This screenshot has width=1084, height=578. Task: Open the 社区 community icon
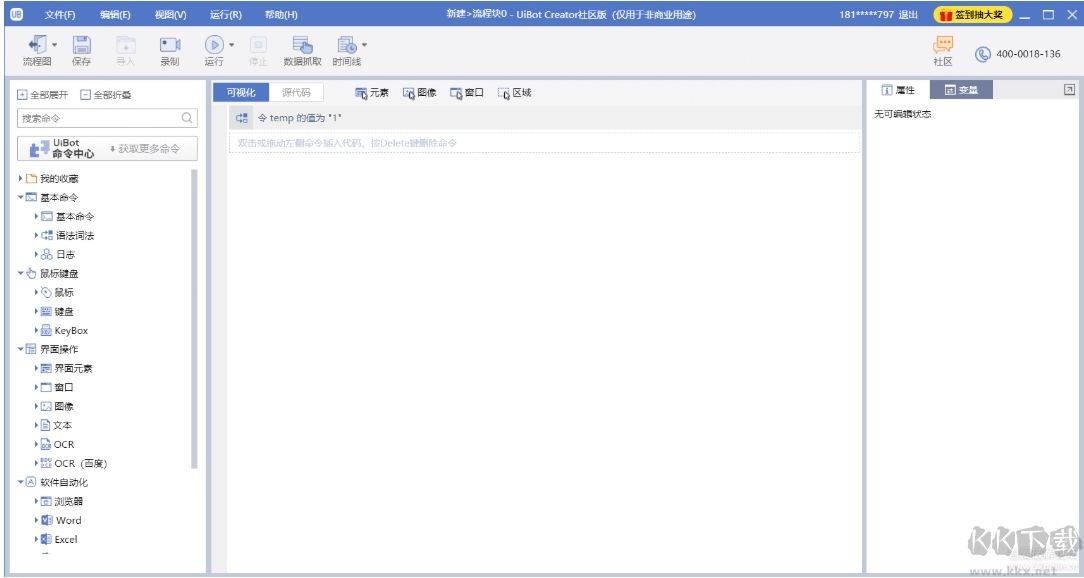[943, 51]
